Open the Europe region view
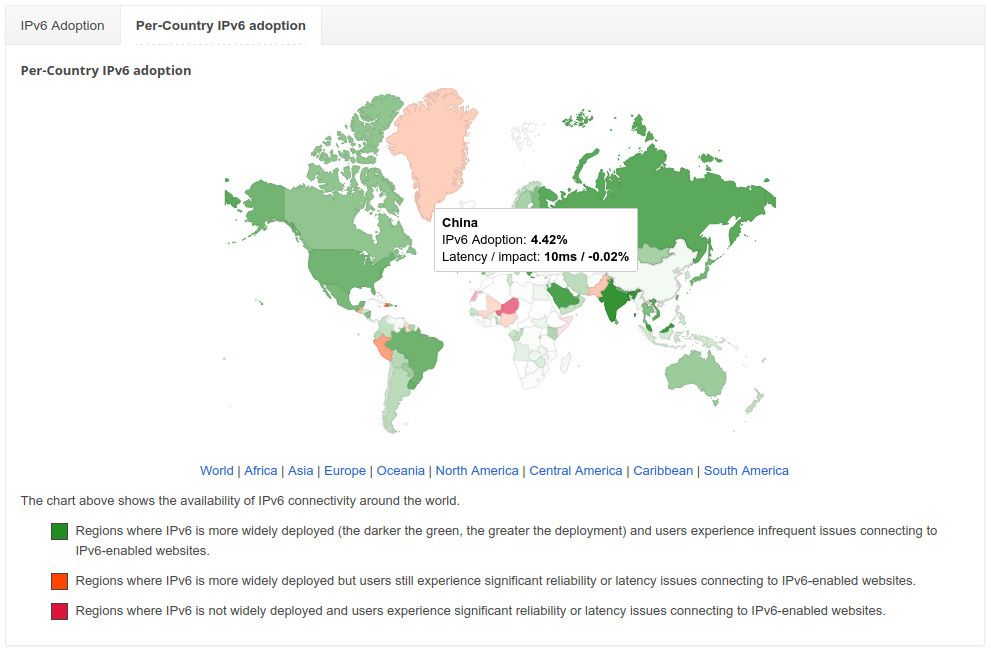 tap(345, 470)
